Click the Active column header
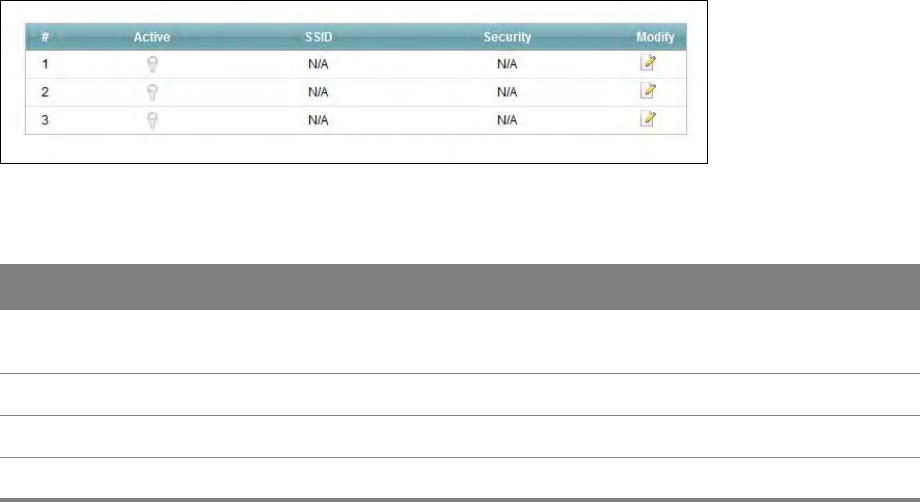This screenshot has height=502, width=920. pyautogui.click(x=153, y=37)
